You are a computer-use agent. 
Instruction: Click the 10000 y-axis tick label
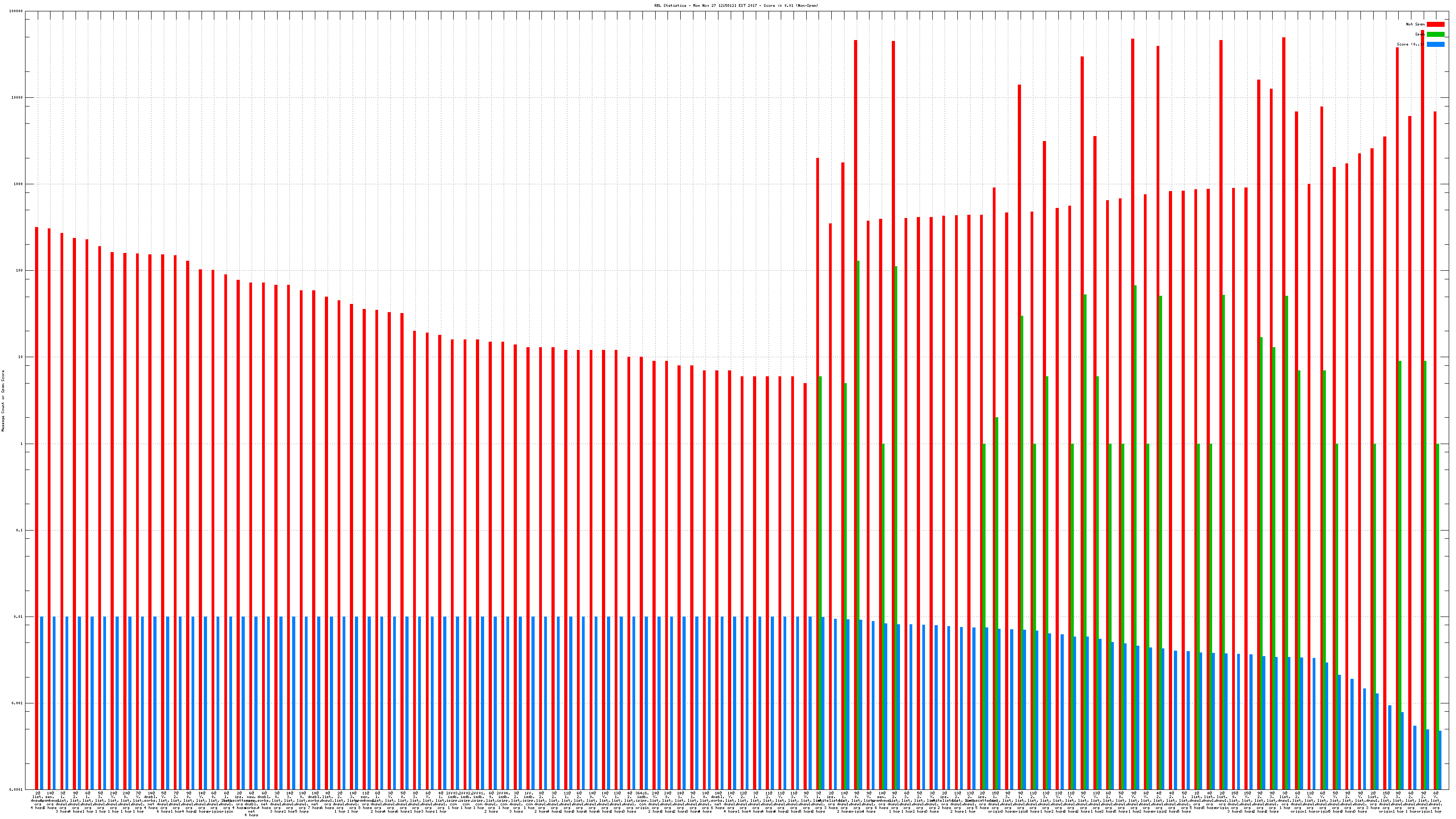pyautogui.click(x=18, y=98)
